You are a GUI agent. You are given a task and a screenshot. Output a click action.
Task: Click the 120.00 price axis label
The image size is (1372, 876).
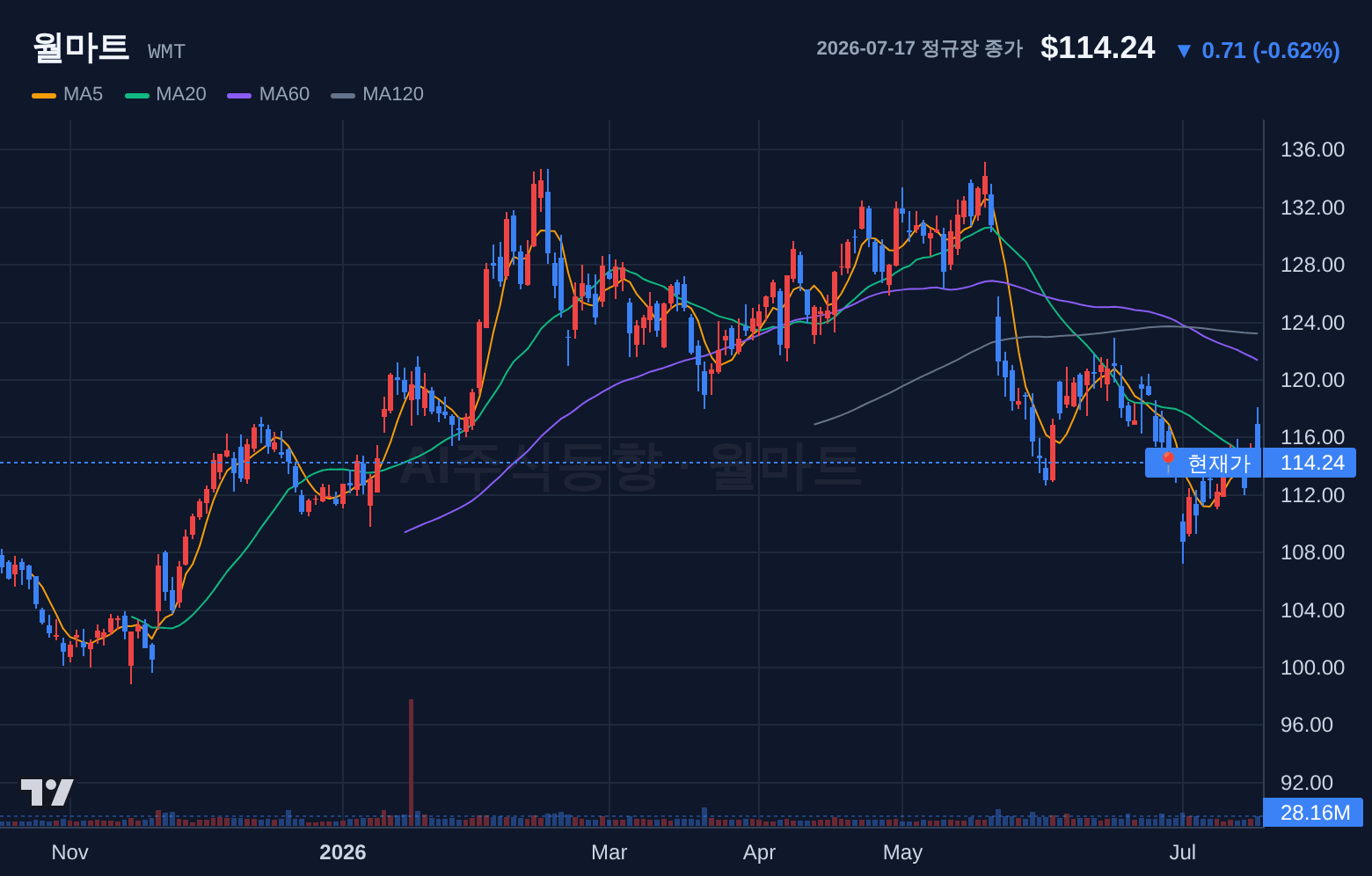tap(1312, 380)
